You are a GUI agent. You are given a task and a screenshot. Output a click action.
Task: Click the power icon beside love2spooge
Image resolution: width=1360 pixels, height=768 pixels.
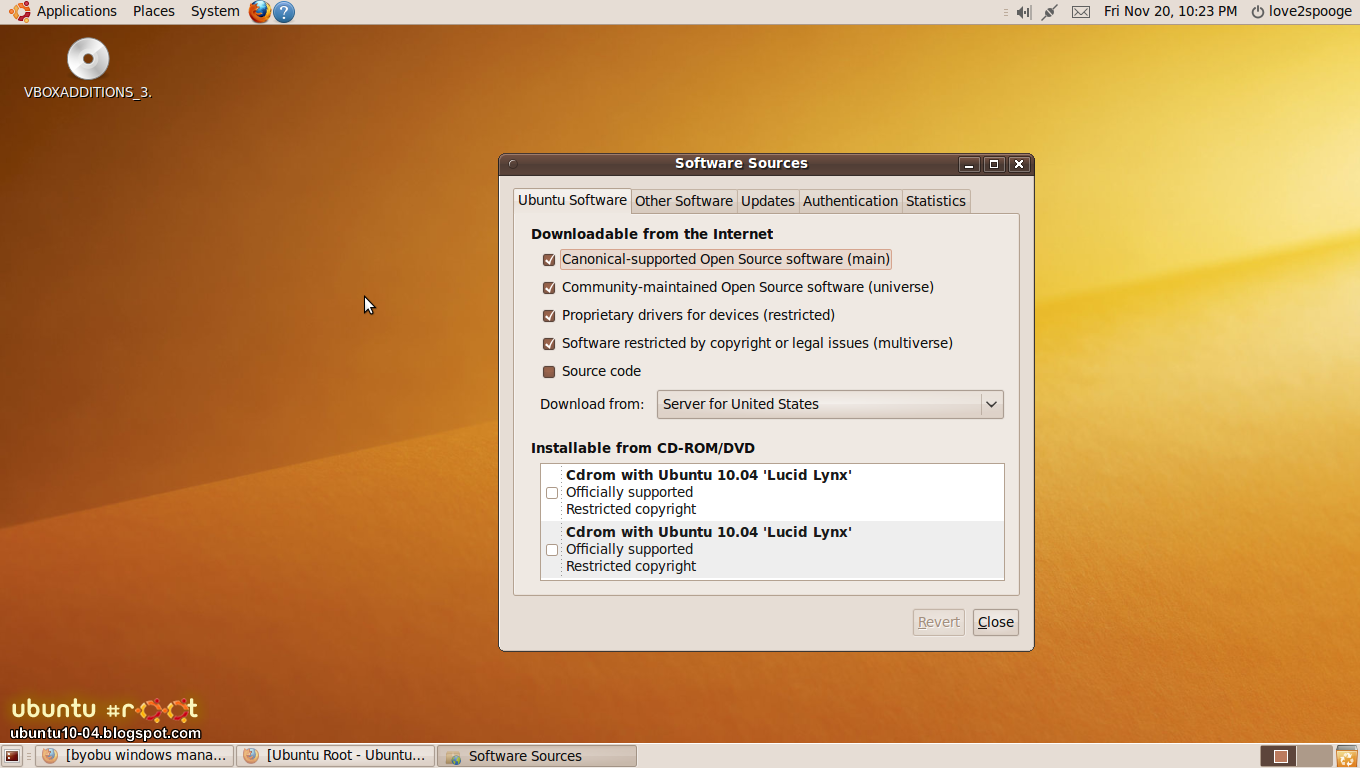click(1258, 12)
